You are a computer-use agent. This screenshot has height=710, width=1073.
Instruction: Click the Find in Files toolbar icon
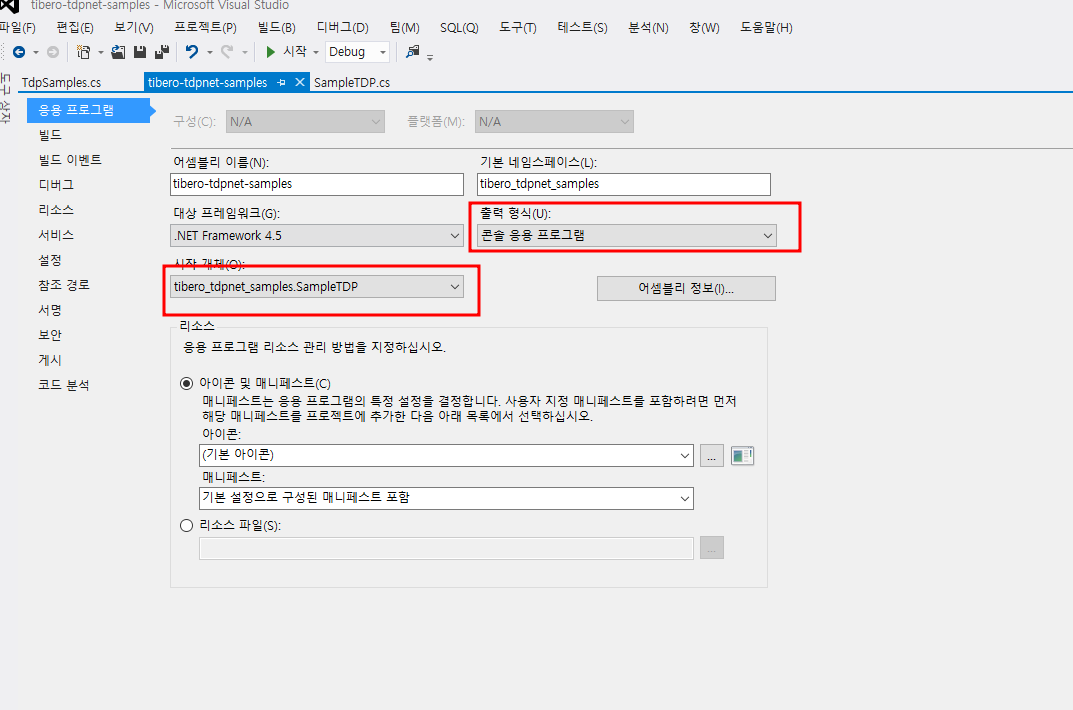(x=412, y=52)
